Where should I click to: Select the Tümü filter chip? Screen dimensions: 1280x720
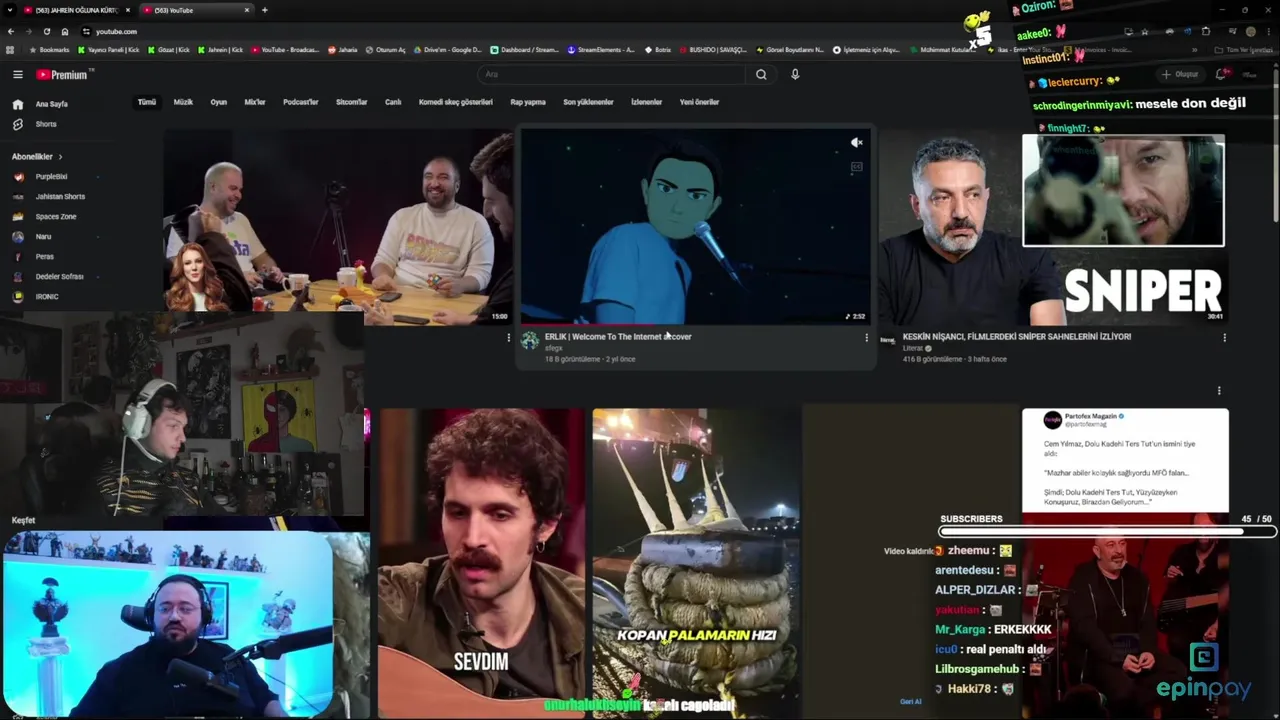click(147, 102)
